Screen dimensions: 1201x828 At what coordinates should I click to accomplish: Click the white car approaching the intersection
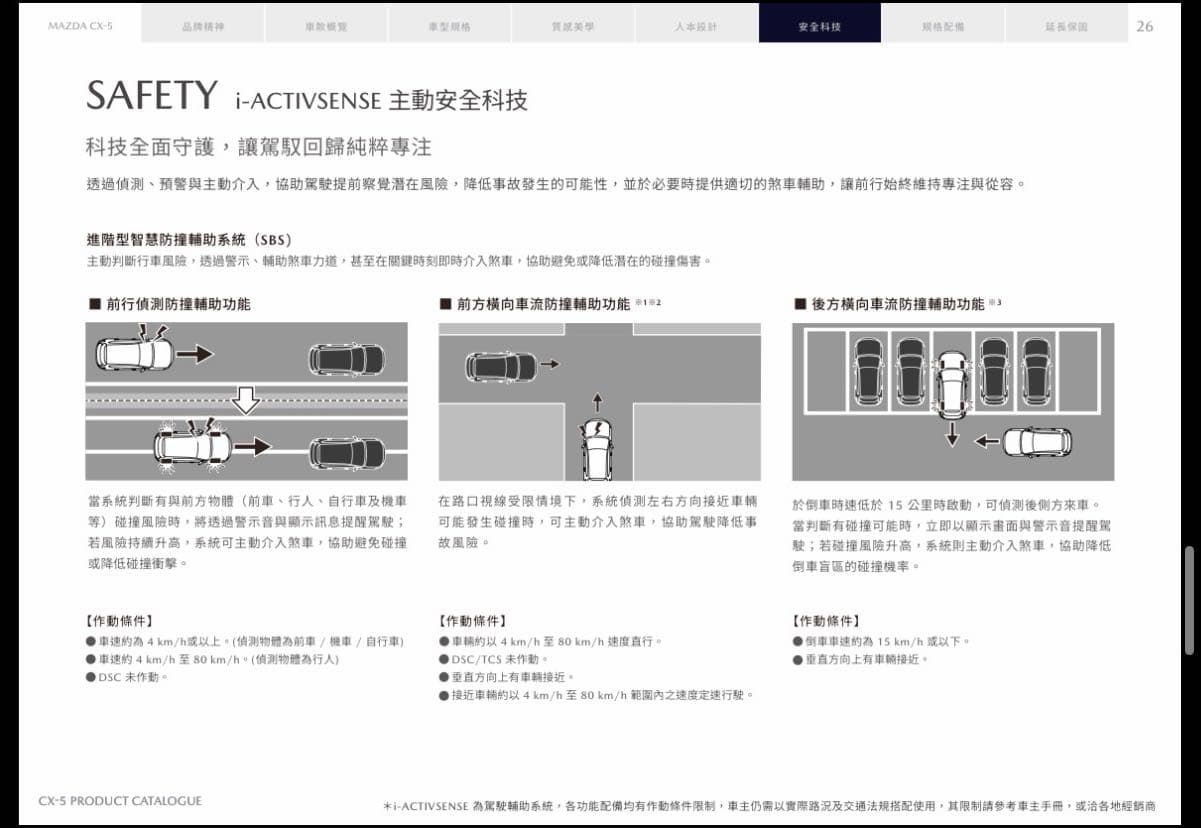click(597, 450)
